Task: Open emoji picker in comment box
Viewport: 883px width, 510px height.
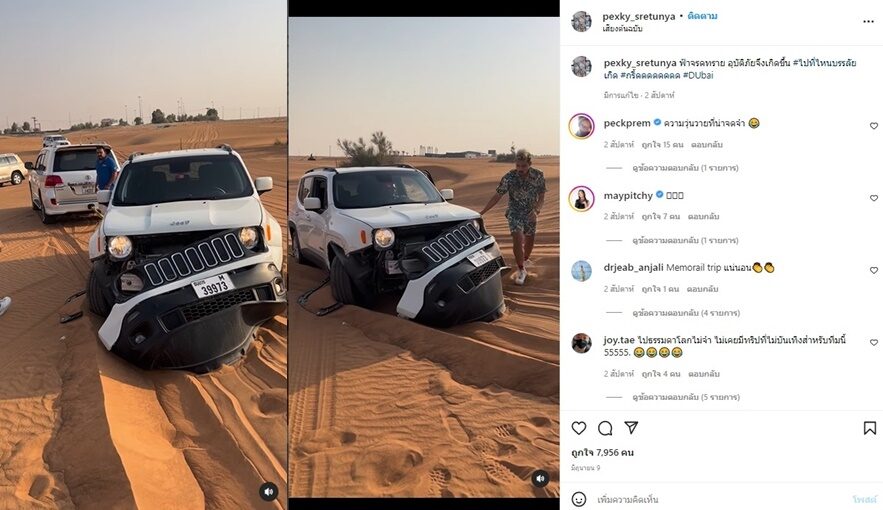Action: click(x=579, y=499)
